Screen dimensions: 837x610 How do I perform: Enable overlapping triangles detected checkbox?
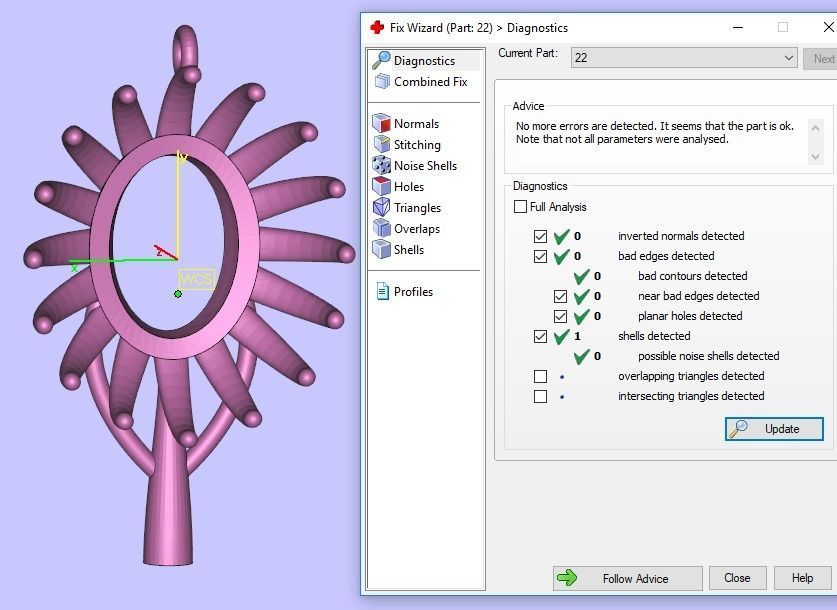point(540,376)
